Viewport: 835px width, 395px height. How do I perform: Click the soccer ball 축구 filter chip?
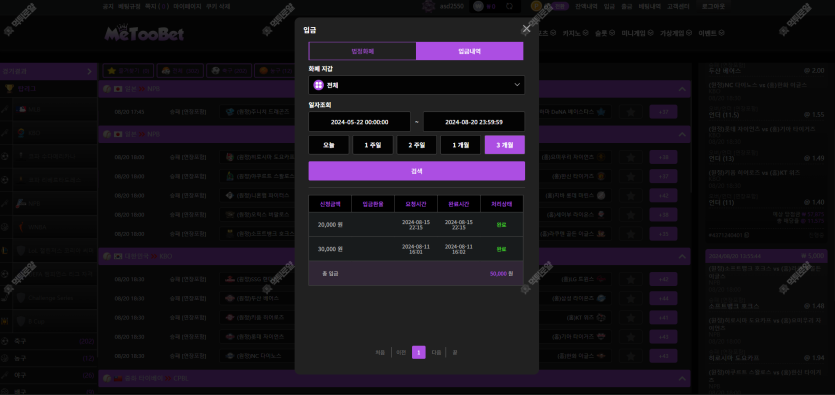coord(228,71)
